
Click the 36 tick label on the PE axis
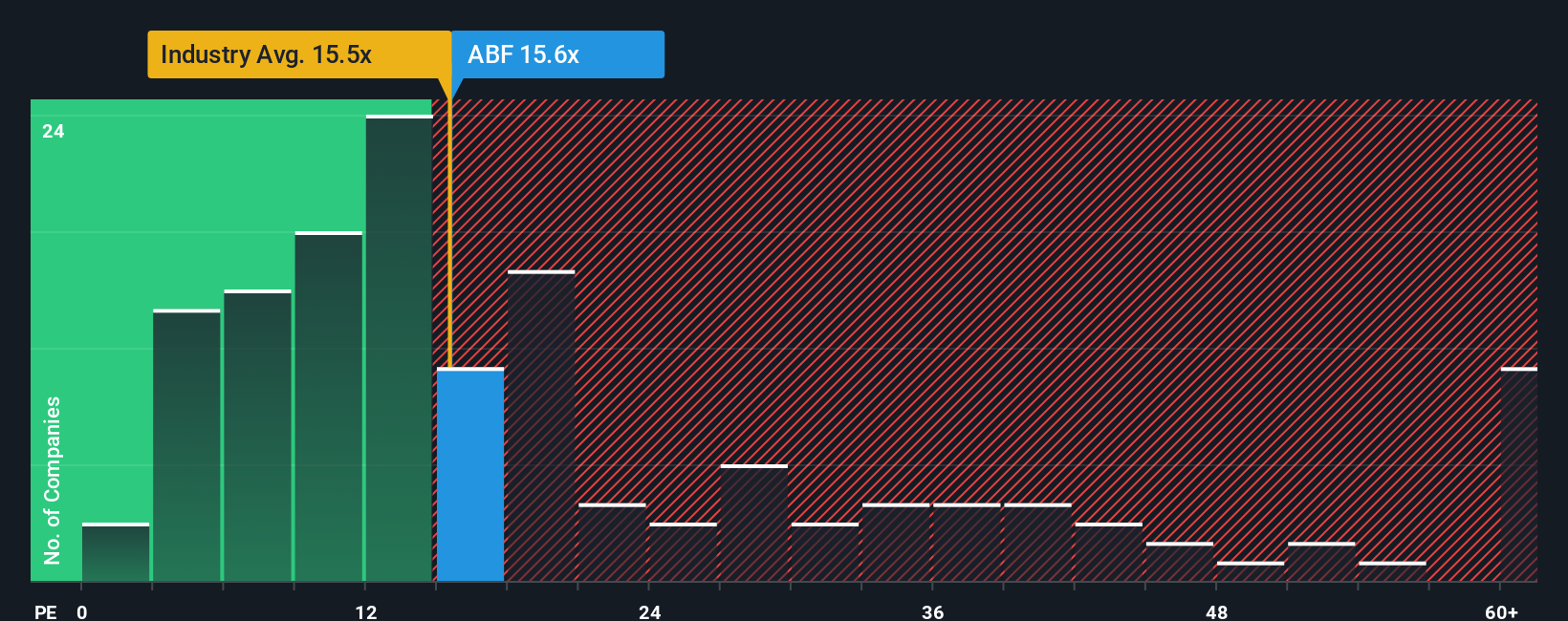[932, 611]
